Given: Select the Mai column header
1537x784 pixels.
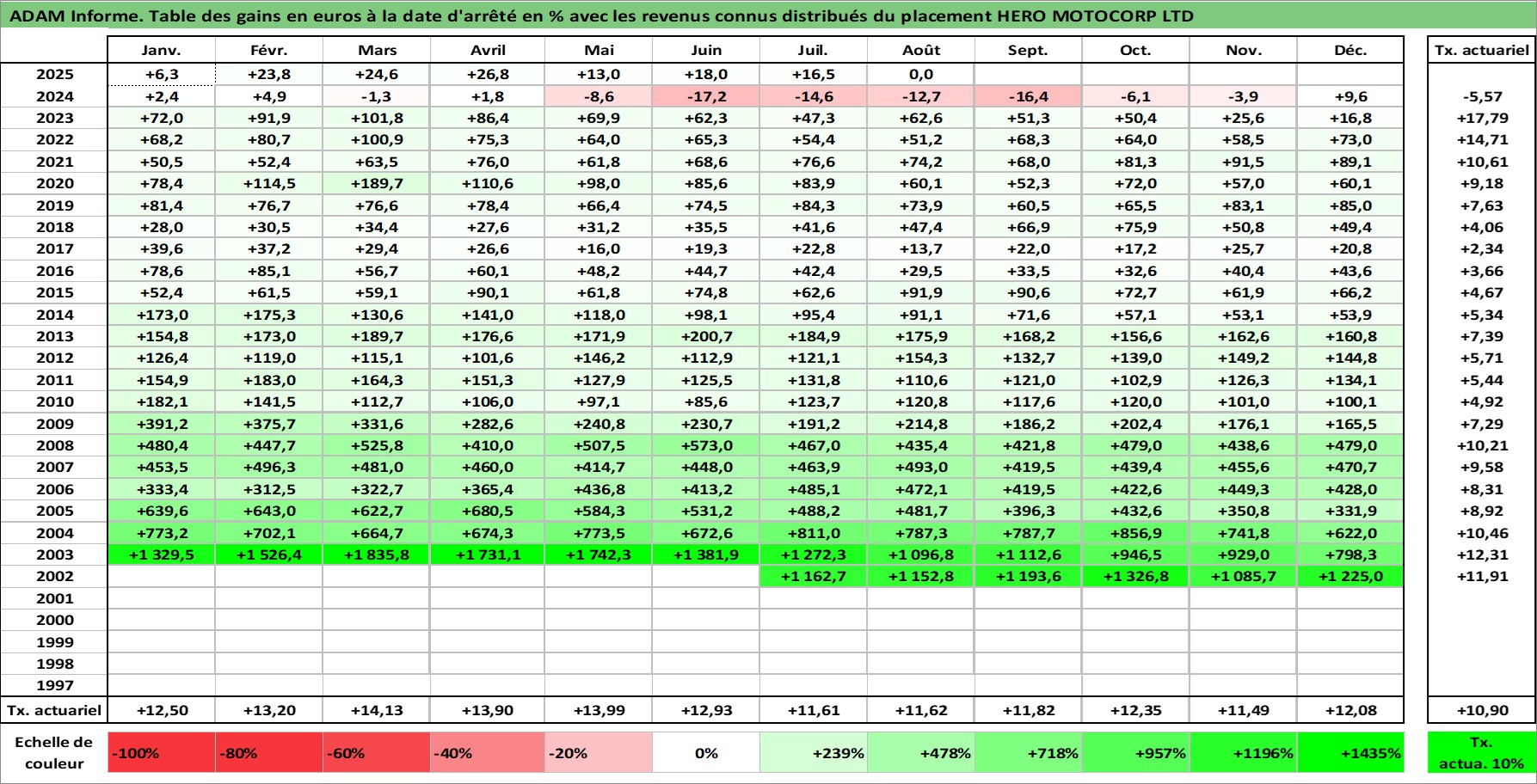Looking at the screenshot, I should (x=599, y=50).
